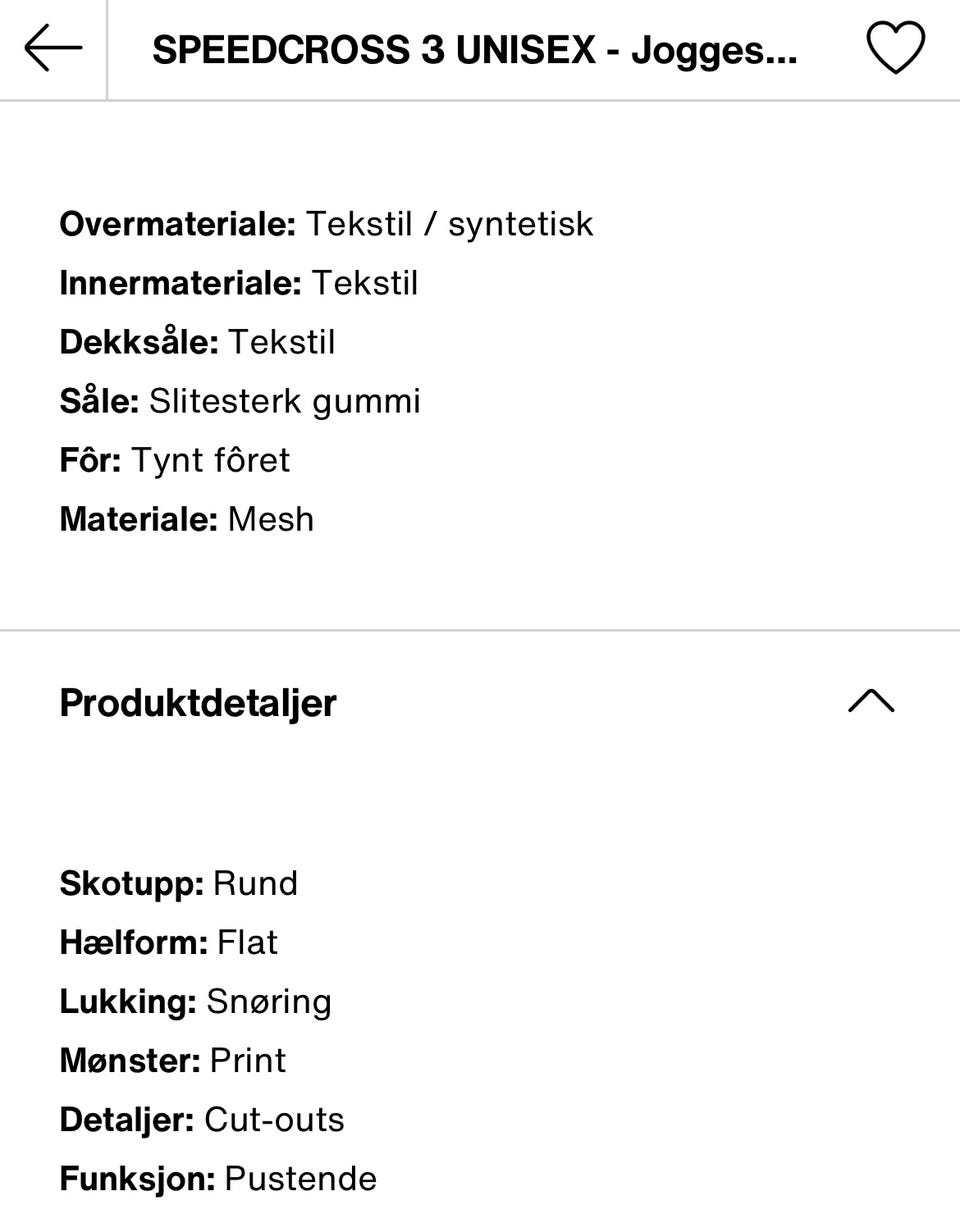Viewport: 960px width, 1223px height.
Task: Tap the Produktdetaljer section heading
Action: 198,703
